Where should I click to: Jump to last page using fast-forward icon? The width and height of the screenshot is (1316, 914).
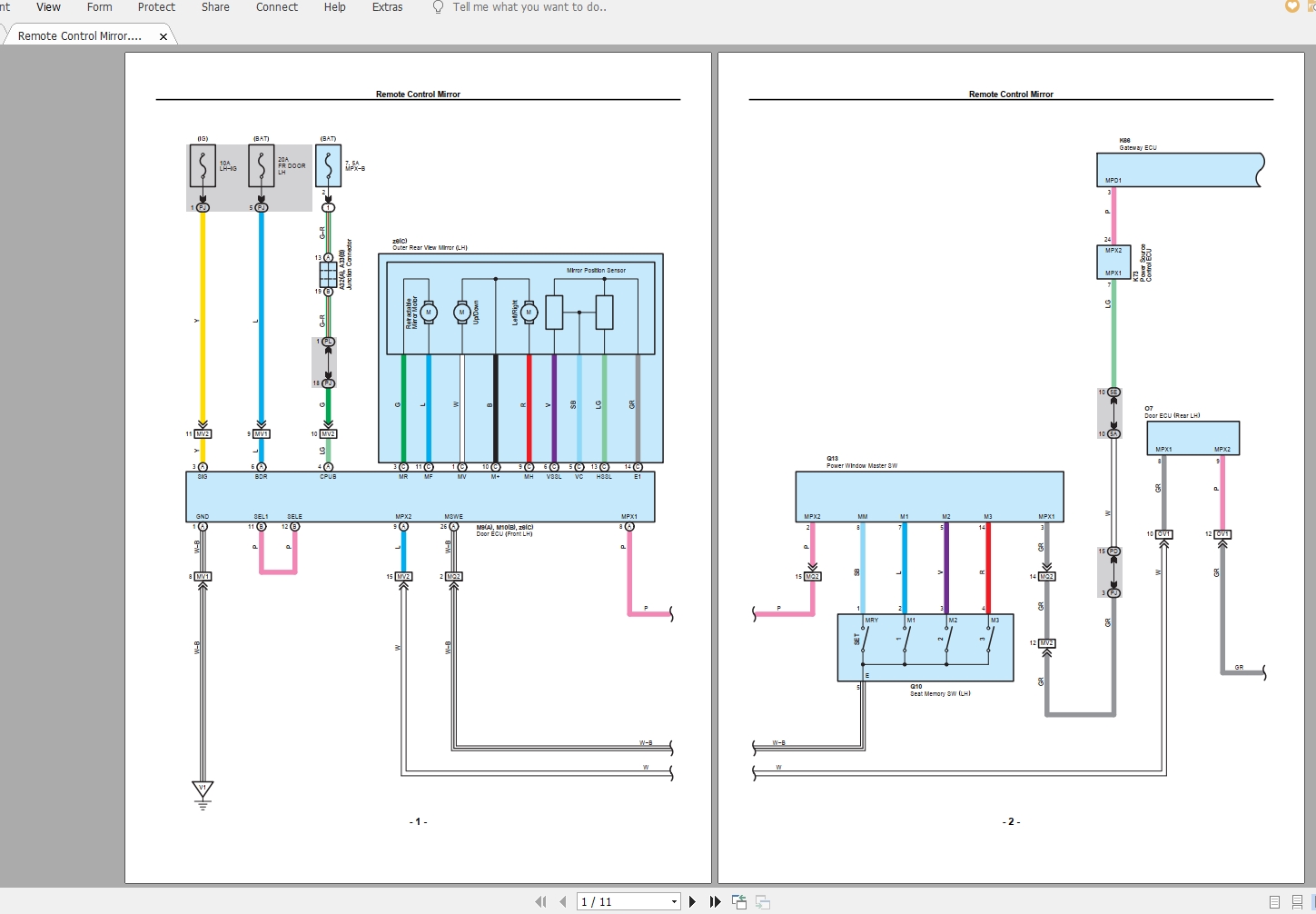pyautogui.click(x=714, y=901)
